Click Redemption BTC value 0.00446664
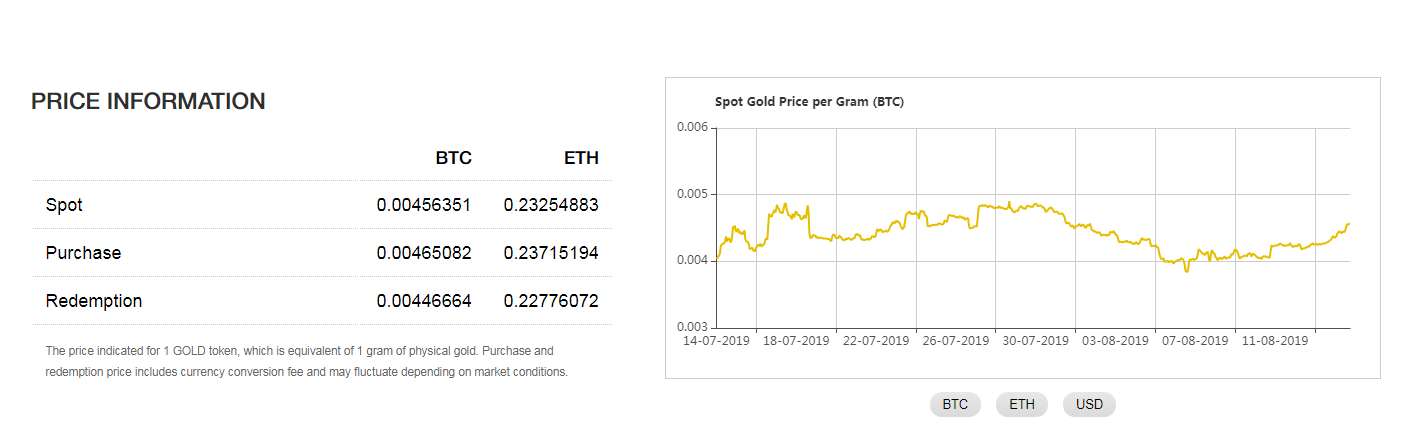The width and height of the screenshot is (1408, 443). tap(424, 301)
